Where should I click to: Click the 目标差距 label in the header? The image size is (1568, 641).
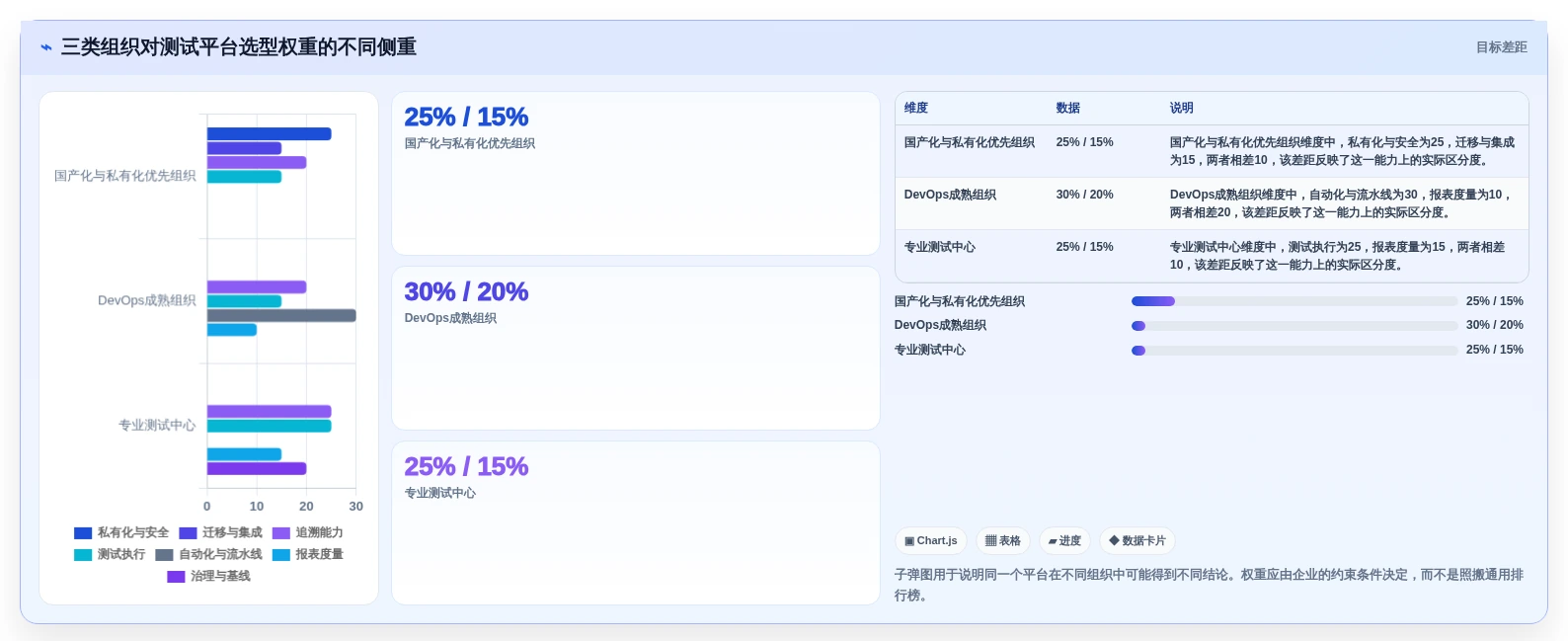pyautogui.click(x=1501, y=47)
